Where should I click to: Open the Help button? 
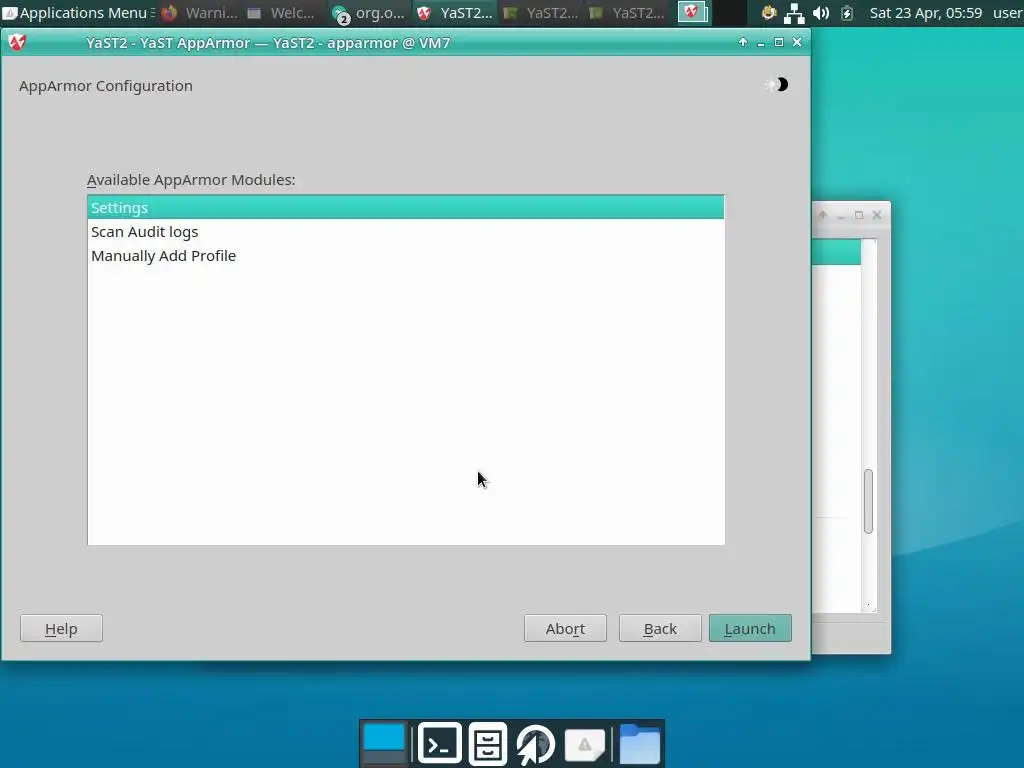(61, 628)
